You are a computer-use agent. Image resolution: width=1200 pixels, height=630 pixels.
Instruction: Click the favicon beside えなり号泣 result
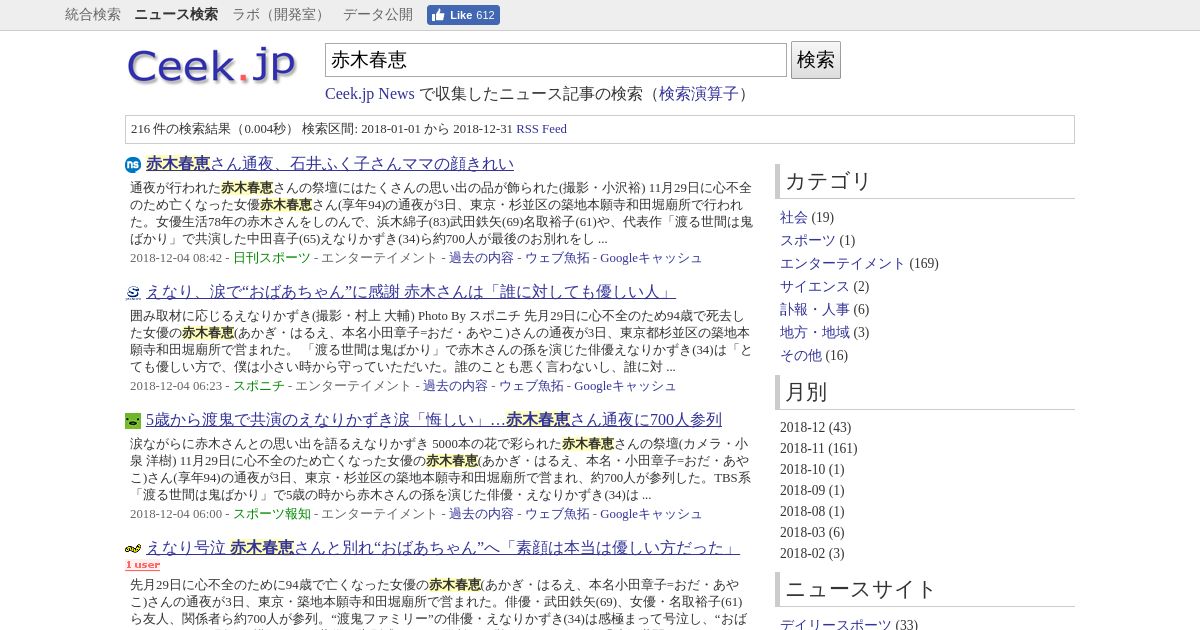tap(133, 549)
